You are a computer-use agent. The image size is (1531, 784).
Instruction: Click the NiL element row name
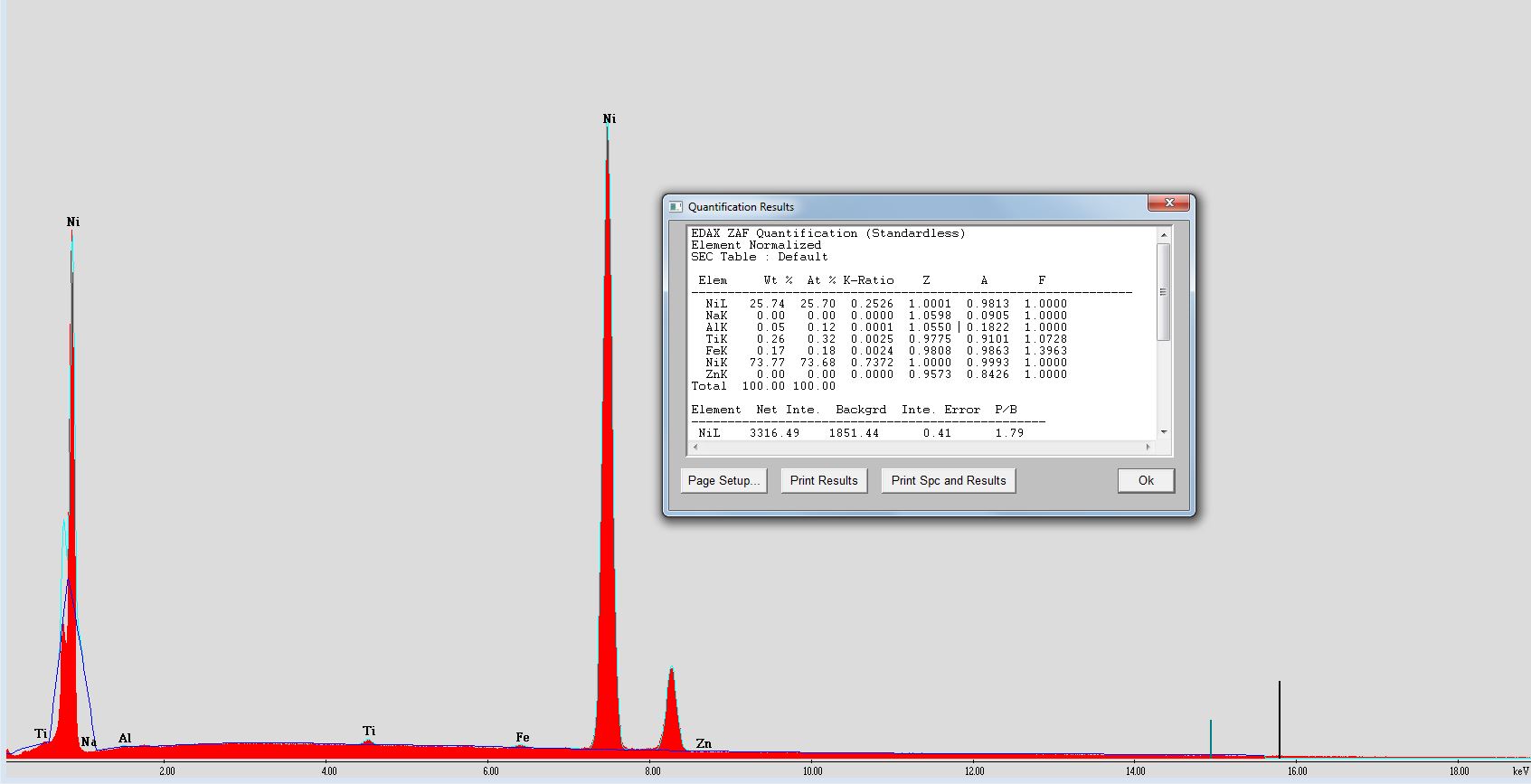click(x=716, y=304)
